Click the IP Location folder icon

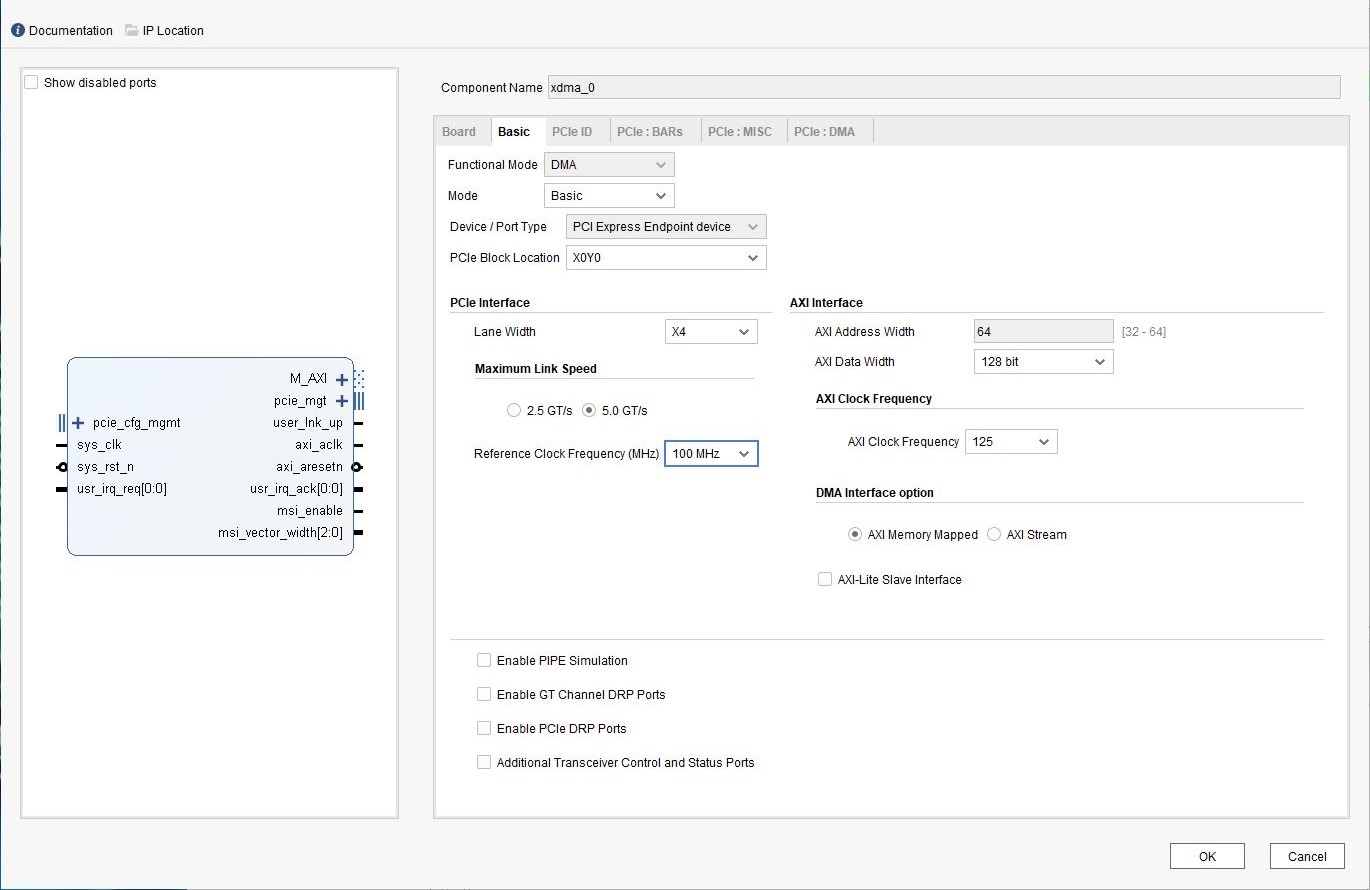132,30
